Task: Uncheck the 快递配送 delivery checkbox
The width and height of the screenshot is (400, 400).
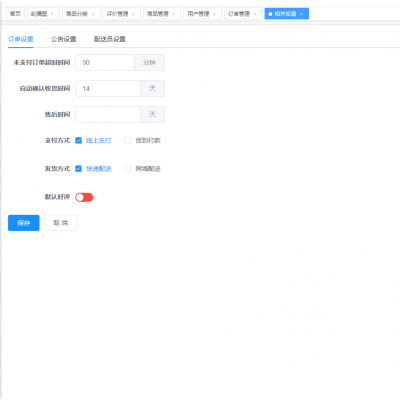Action: point(78,169)
